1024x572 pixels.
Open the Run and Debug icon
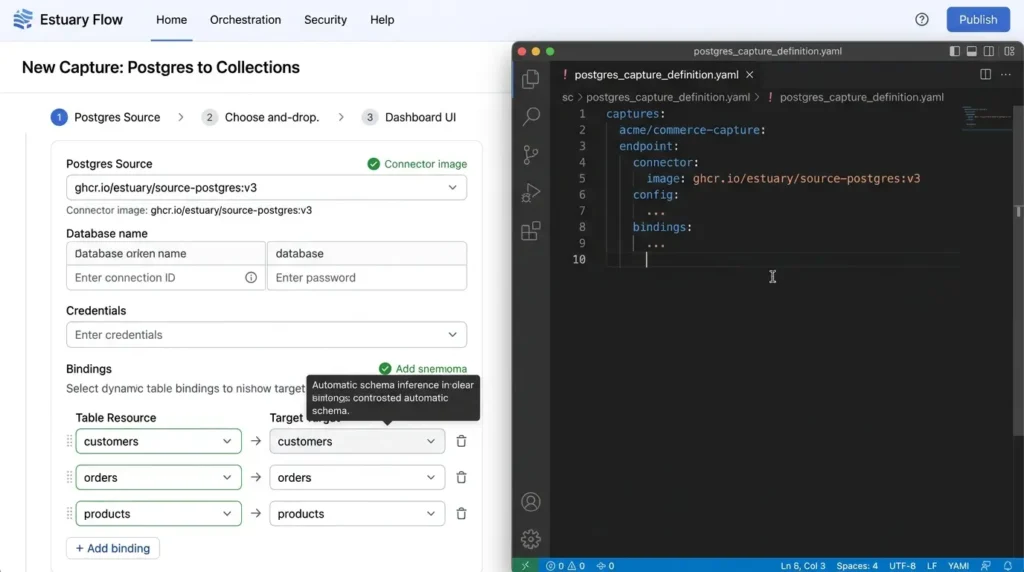[x=531, y=193]
